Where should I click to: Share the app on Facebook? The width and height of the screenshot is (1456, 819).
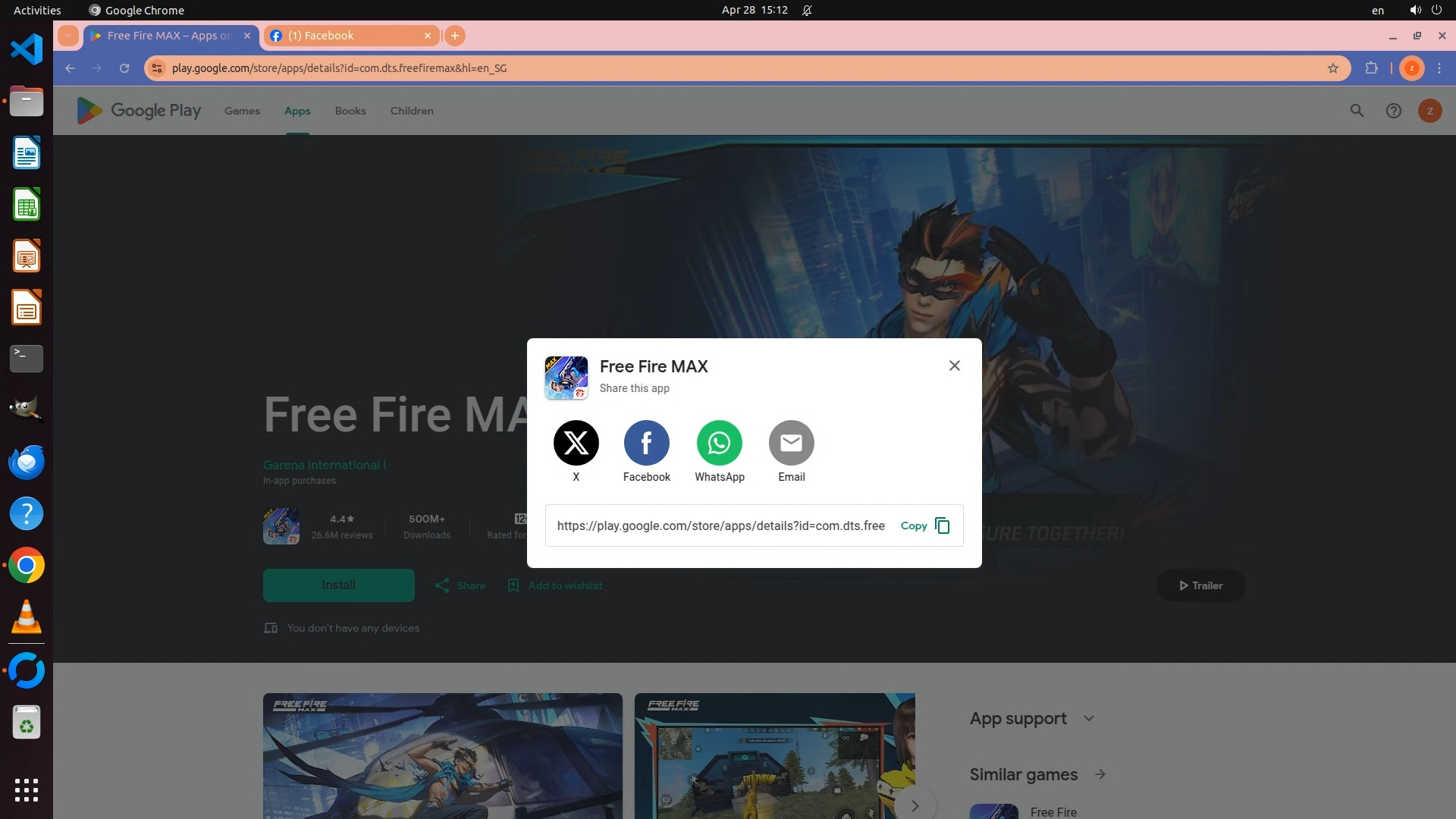pos(646,443)
